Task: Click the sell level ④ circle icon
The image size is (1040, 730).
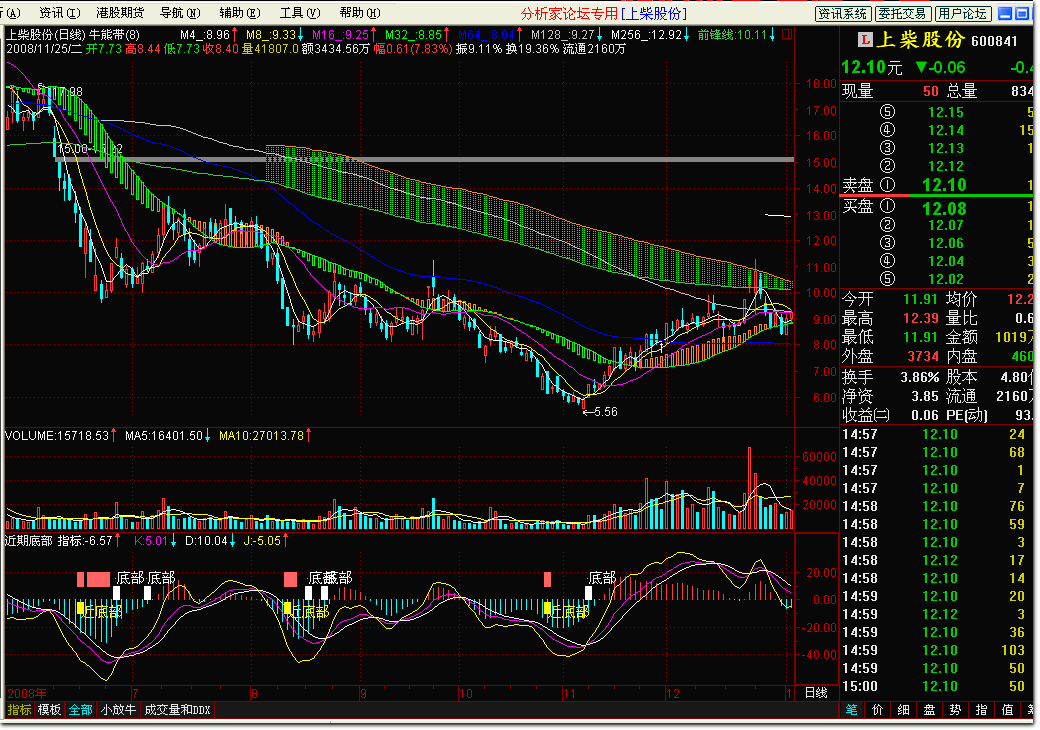Action: (x=887, y=130)
